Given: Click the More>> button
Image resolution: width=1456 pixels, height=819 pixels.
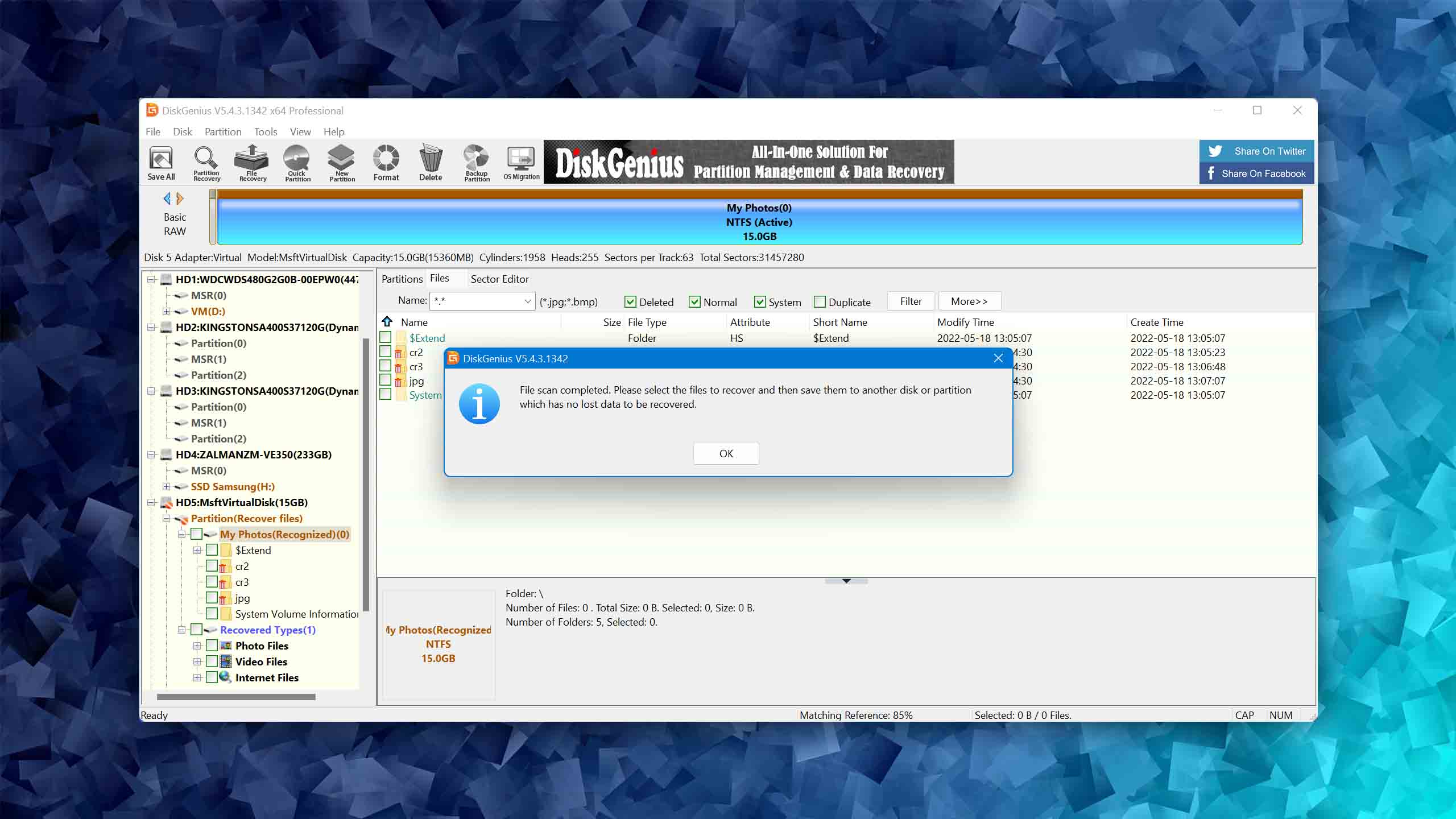Looking at the screenshot, I should pos(969,301).
